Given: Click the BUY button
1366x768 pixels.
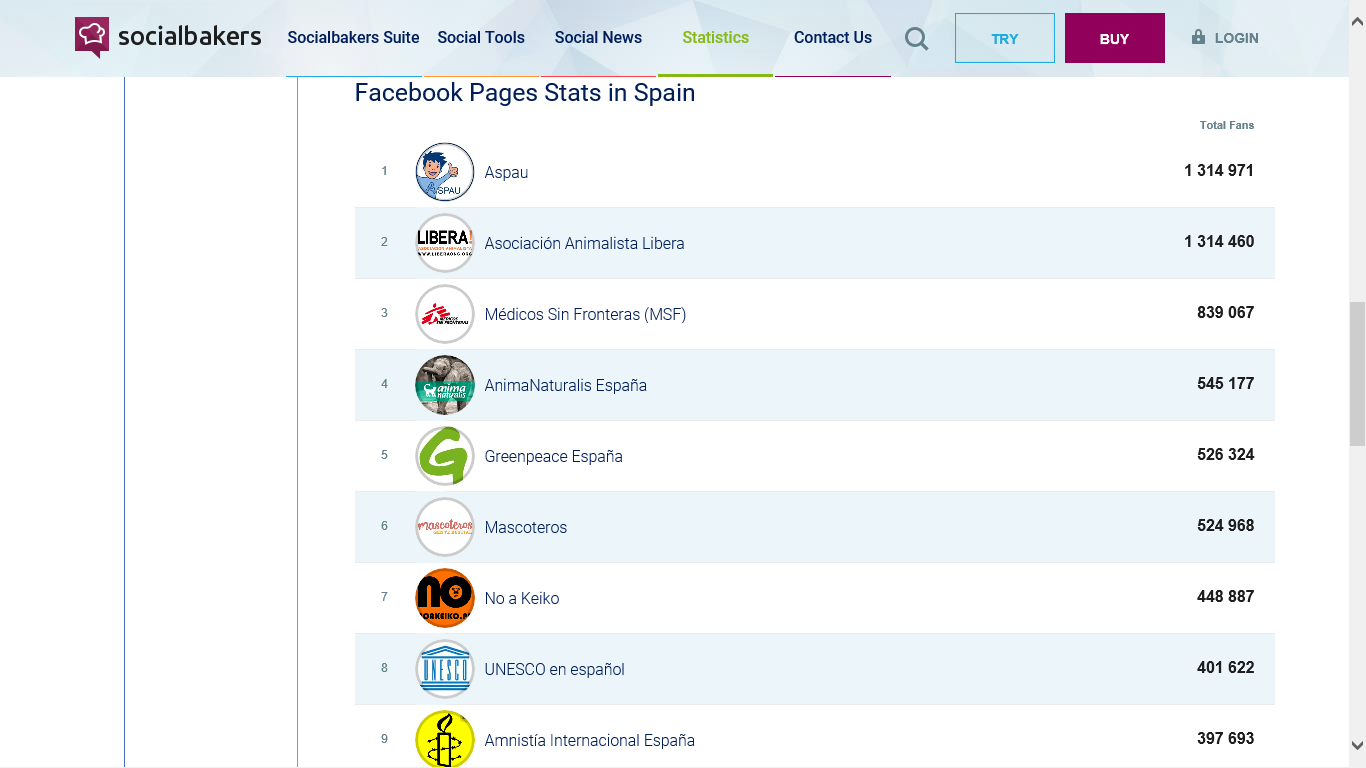Looking at the screenshot, I should pos(1115,38).
